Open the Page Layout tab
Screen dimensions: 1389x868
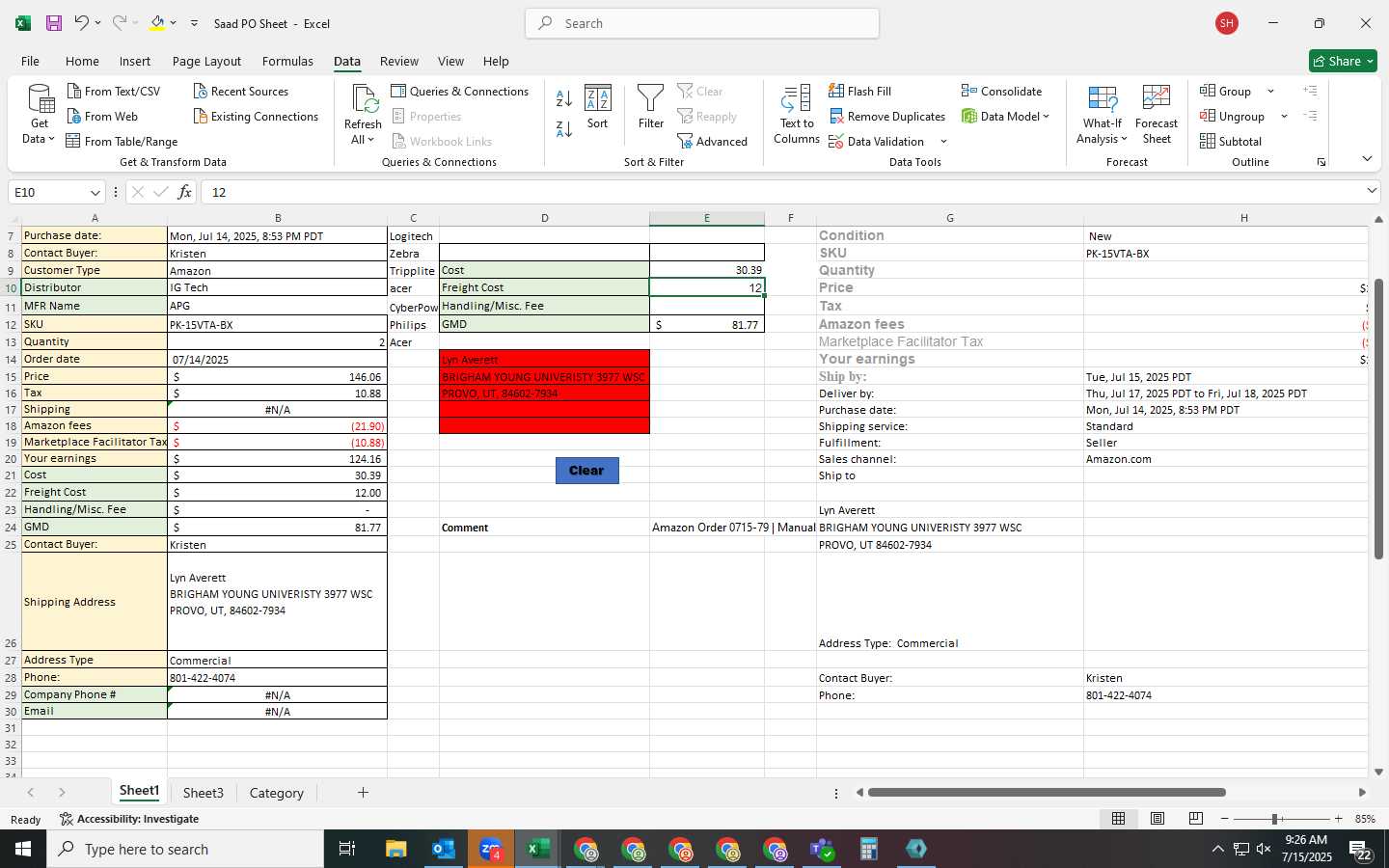(x=206, y=61)
